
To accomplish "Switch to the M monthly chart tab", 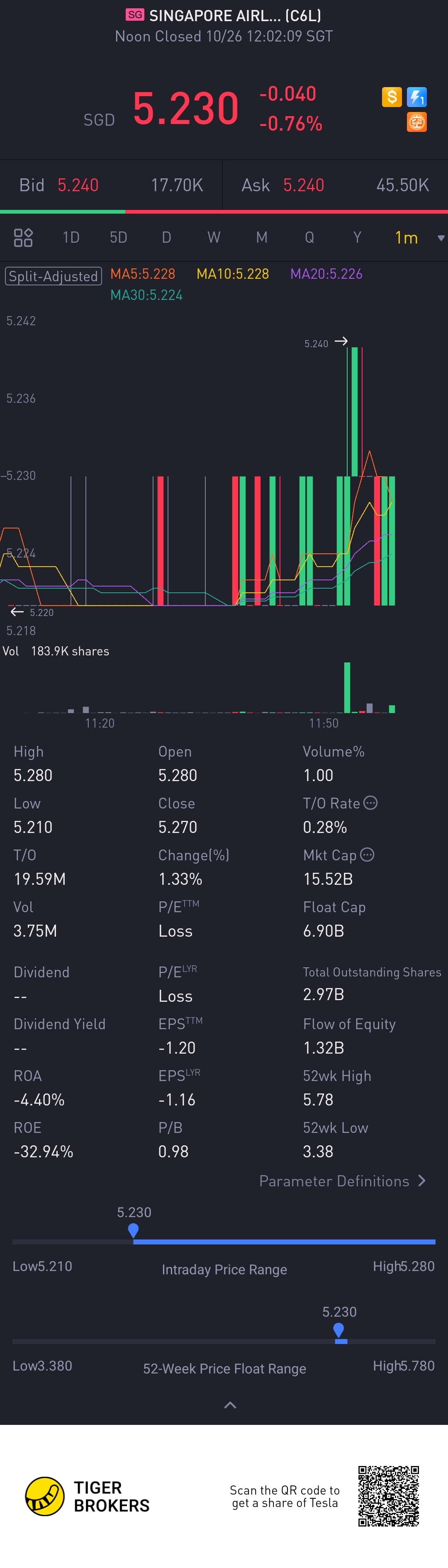I will pyautogui.click(x=262, y=237).
